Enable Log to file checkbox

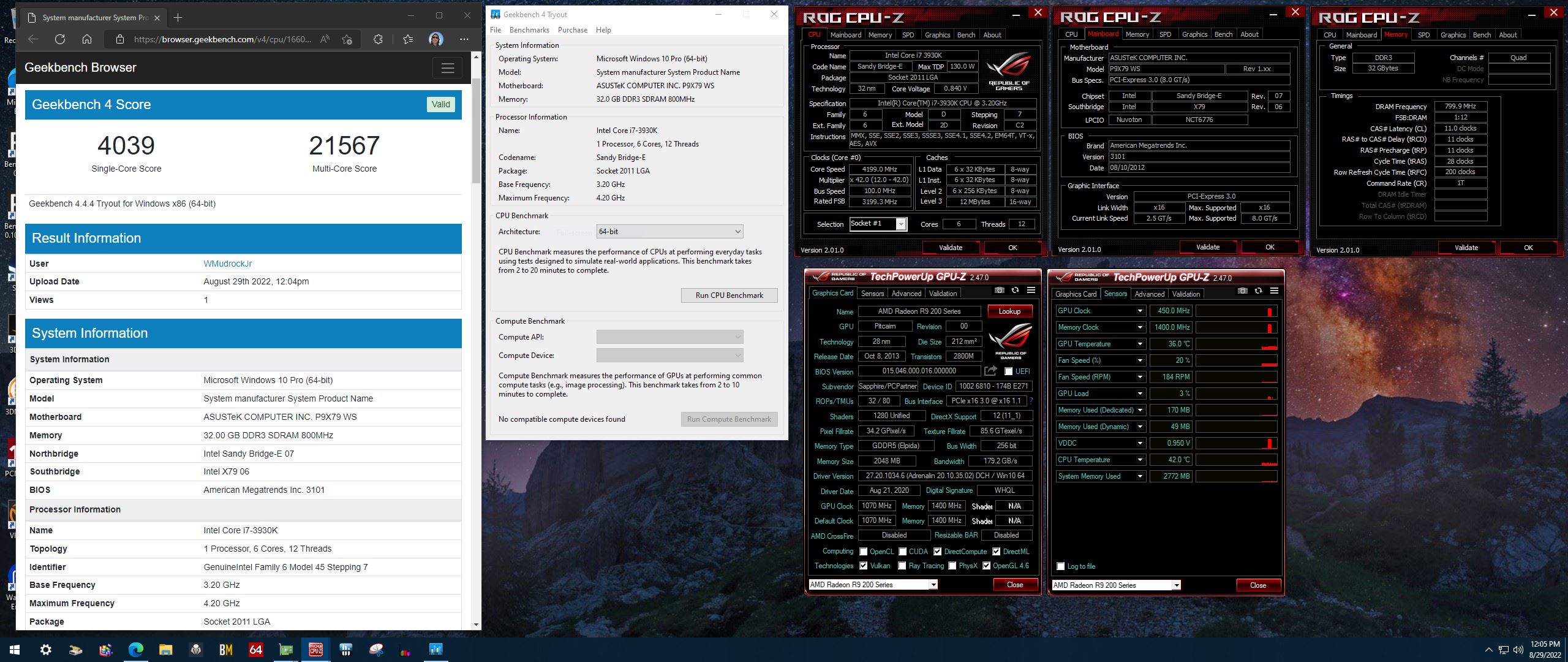pyautogui.click(x=1061, y=566)
